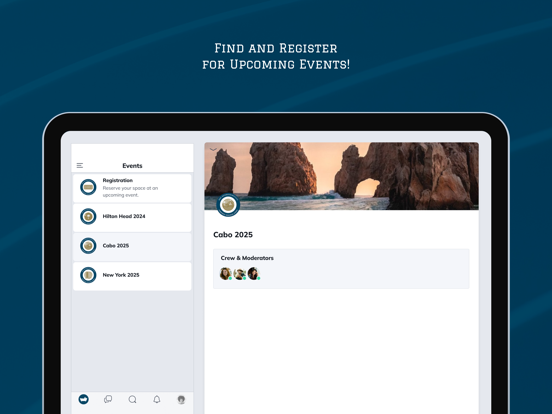Open second crew member avatar
Image resolution: width=552 pixels, height=414 pixels.
click(x=239, y=274)
